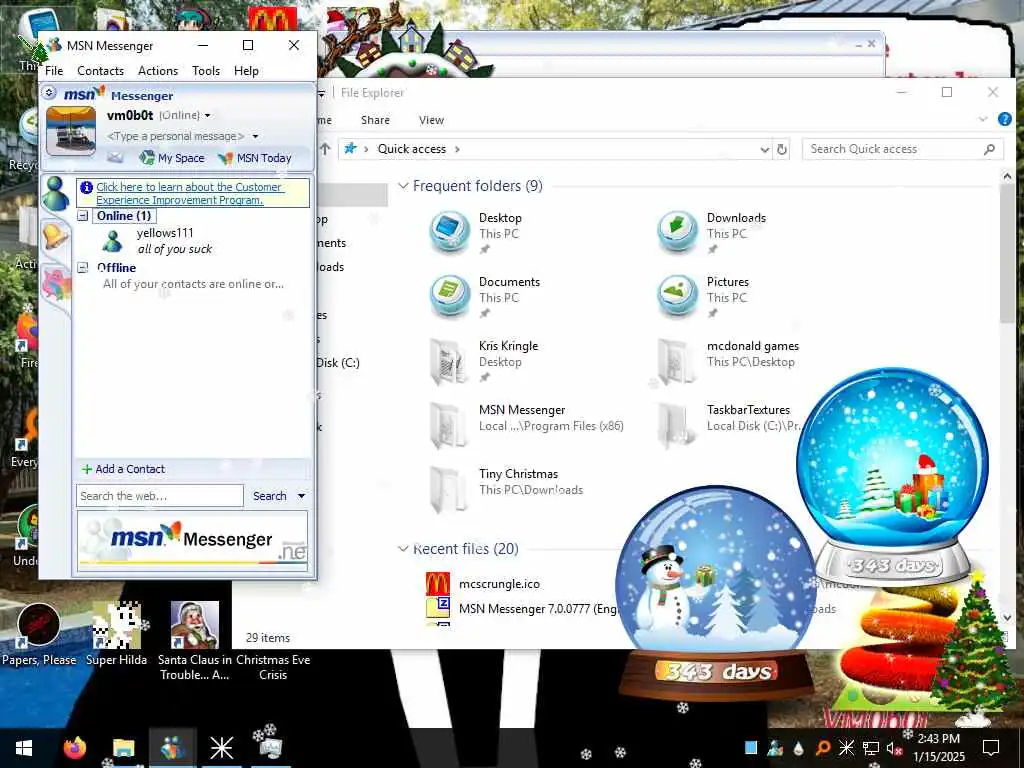The height and width of the screenshot is (768, 1024).
Task: Select the colorful third sidebar tab in Messenger
Action: click(x=56, y=284)
